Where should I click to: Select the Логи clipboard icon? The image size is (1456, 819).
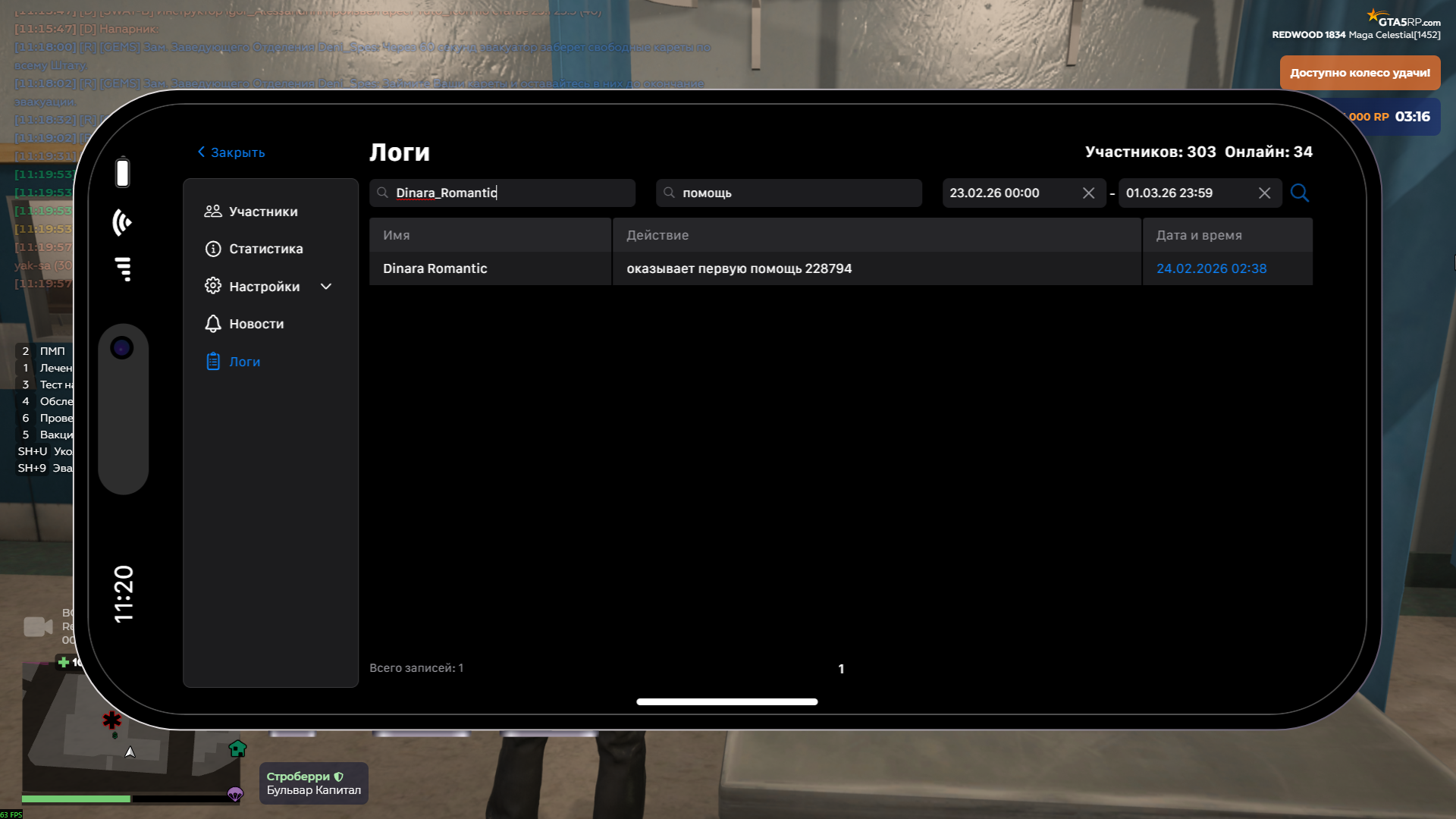click(x=213, y=362)
